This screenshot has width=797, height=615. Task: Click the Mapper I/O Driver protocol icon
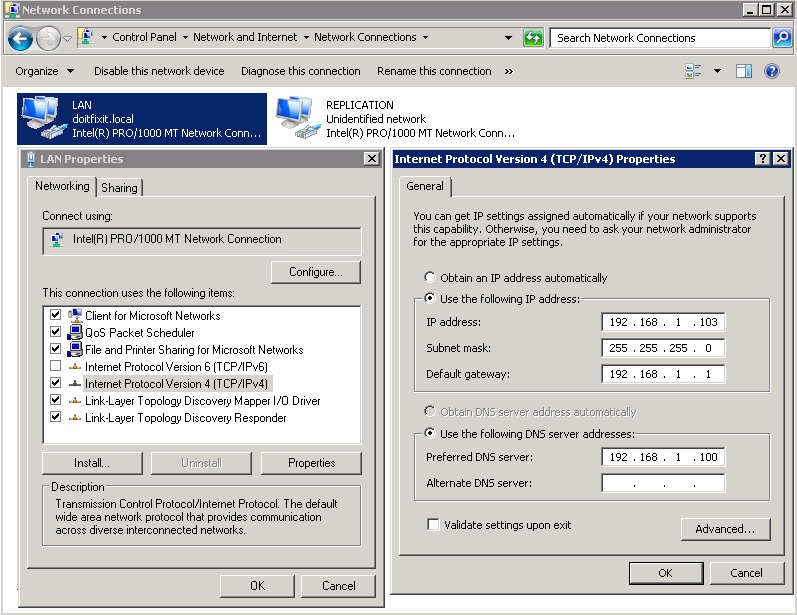coord(75,401)
